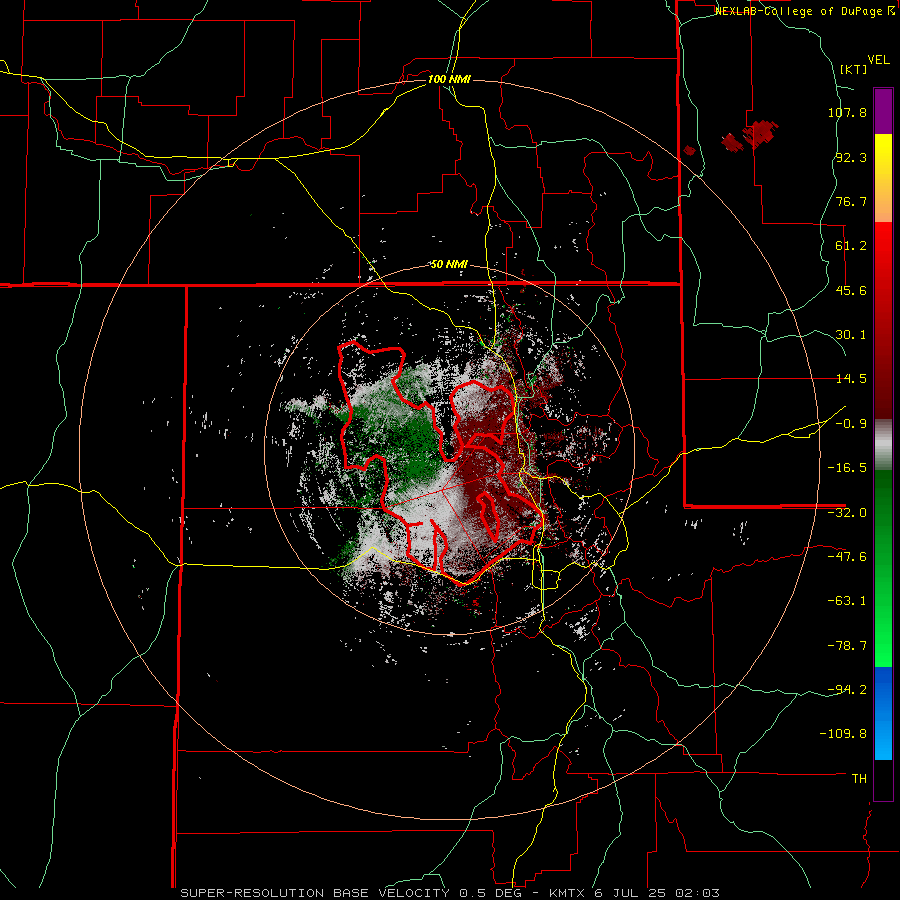
Task: Click the 50 NMI range ring label
Action: [449, 265]
